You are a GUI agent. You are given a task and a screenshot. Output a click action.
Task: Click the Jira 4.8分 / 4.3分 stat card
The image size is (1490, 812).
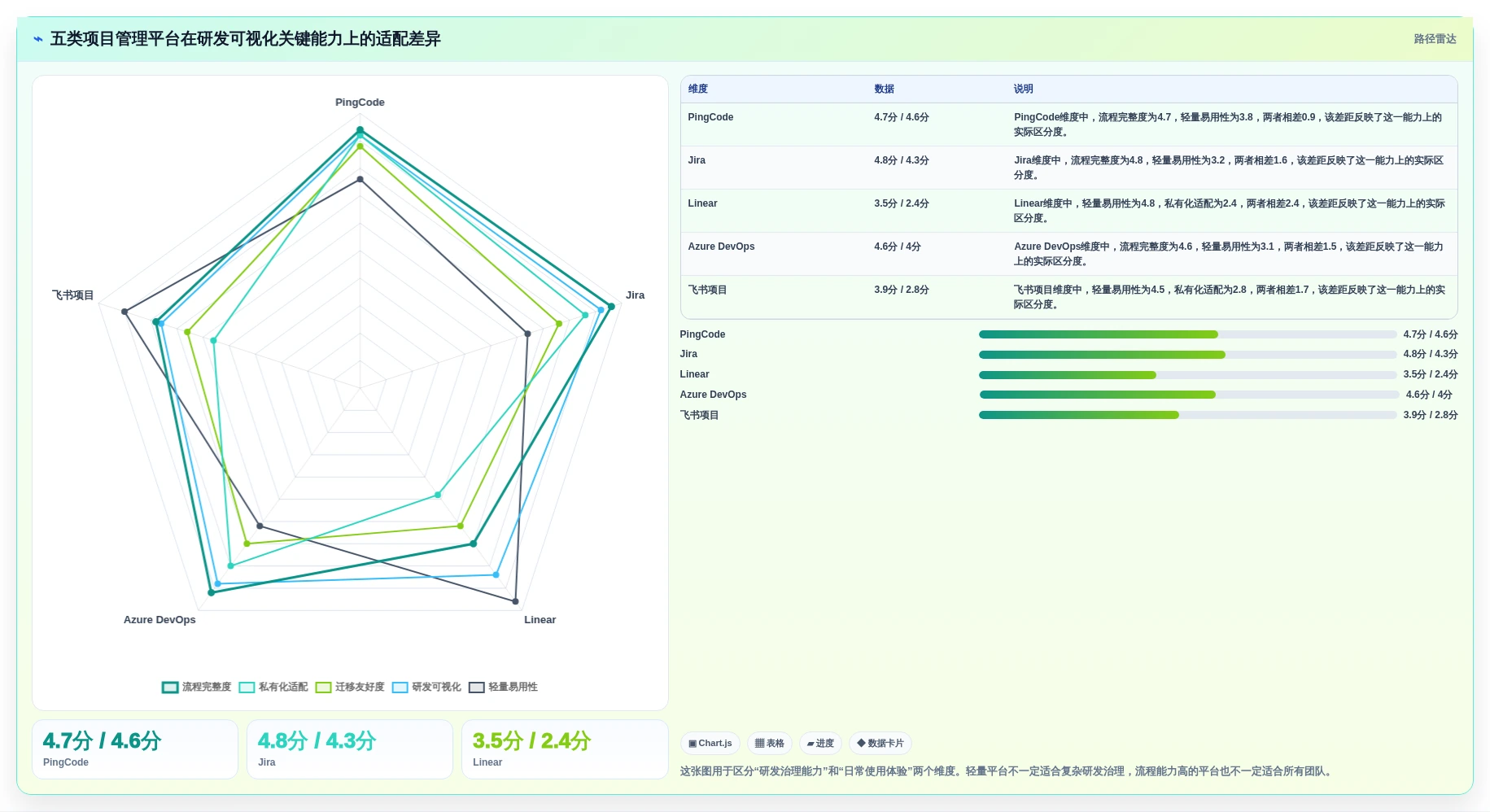click(x=350, y=749)
